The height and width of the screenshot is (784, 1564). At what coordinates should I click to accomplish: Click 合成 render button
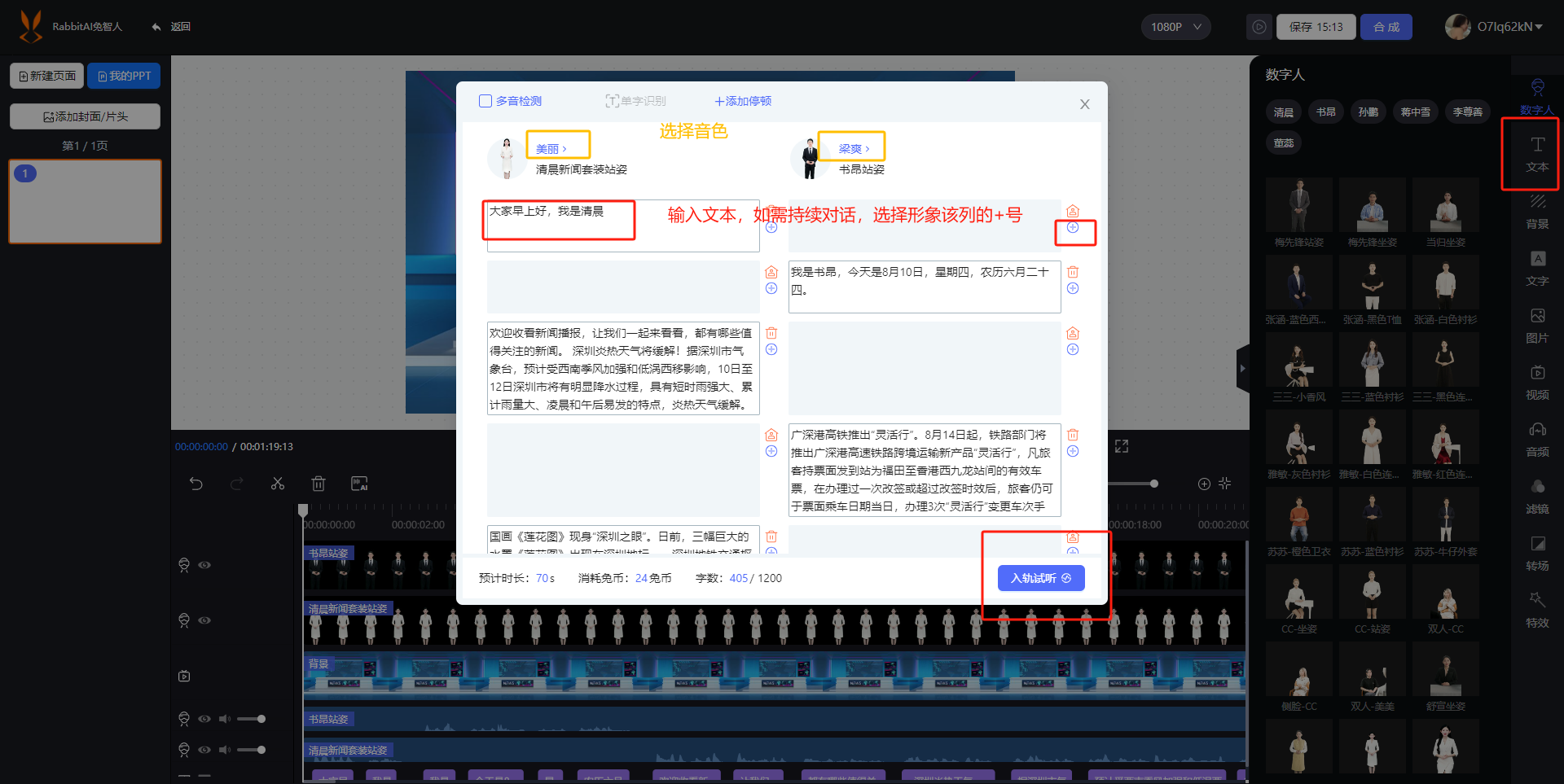1386,27
